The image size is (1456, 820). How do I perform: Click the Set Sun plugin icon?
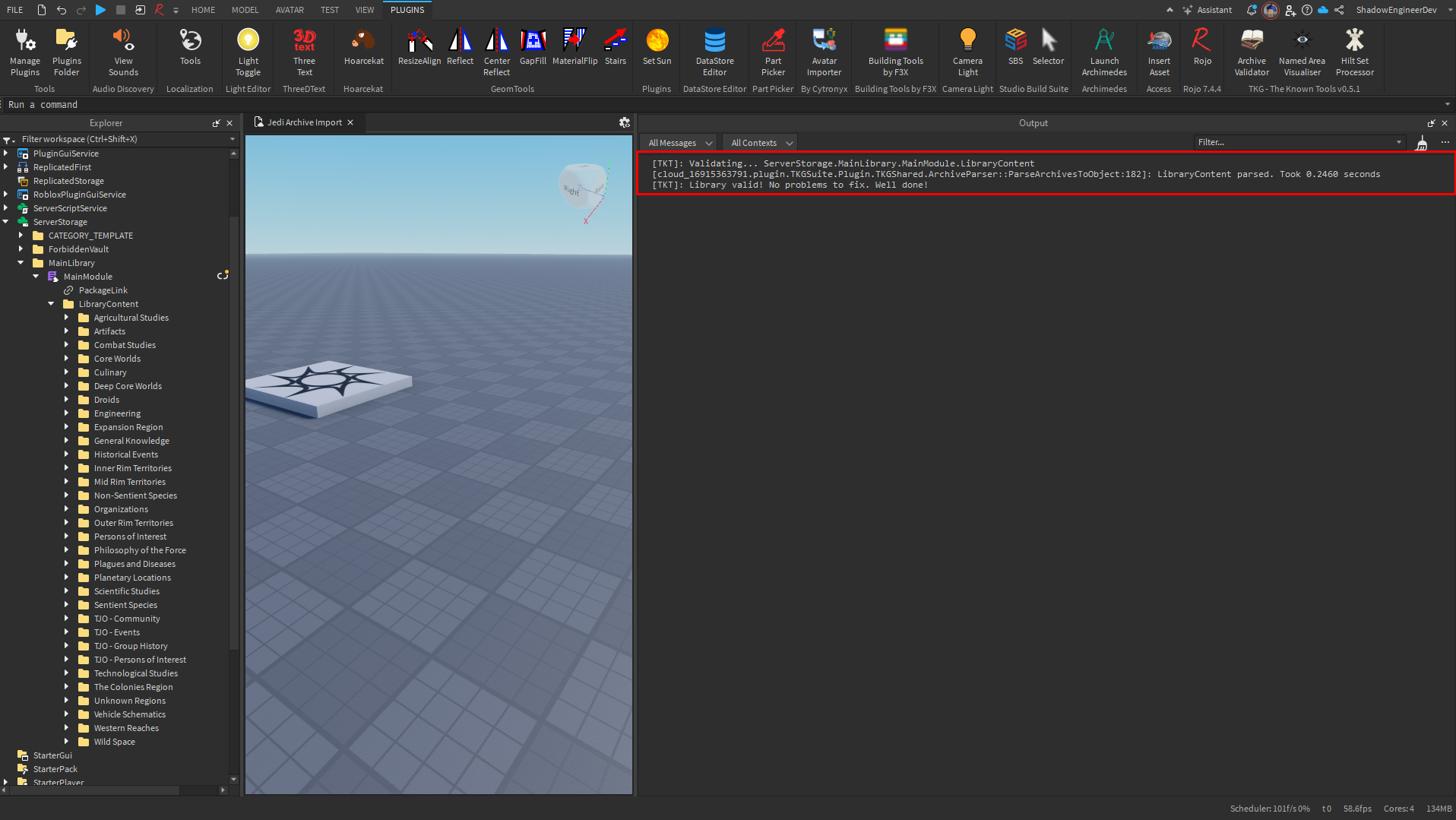[657, 47]
